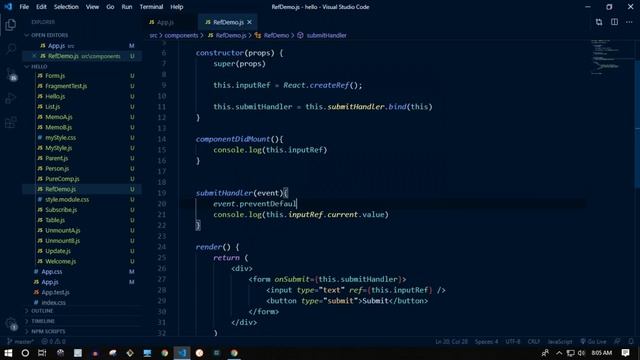Click components breadcrumb segment
This screenshot has height=360, width=640.
tap(181, 36)
